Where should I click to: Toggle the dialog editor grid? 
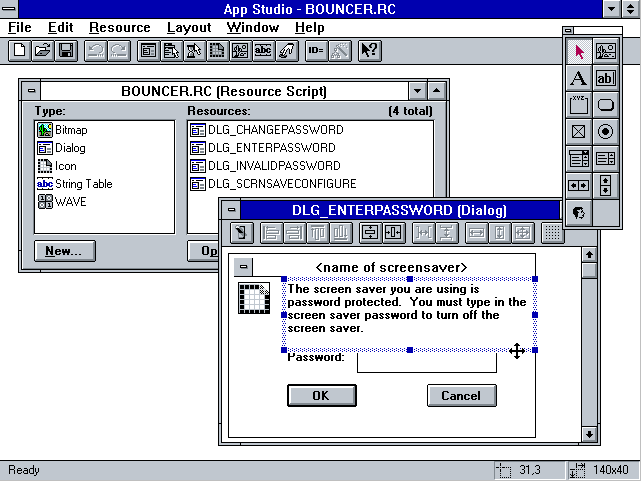point(552,233)
